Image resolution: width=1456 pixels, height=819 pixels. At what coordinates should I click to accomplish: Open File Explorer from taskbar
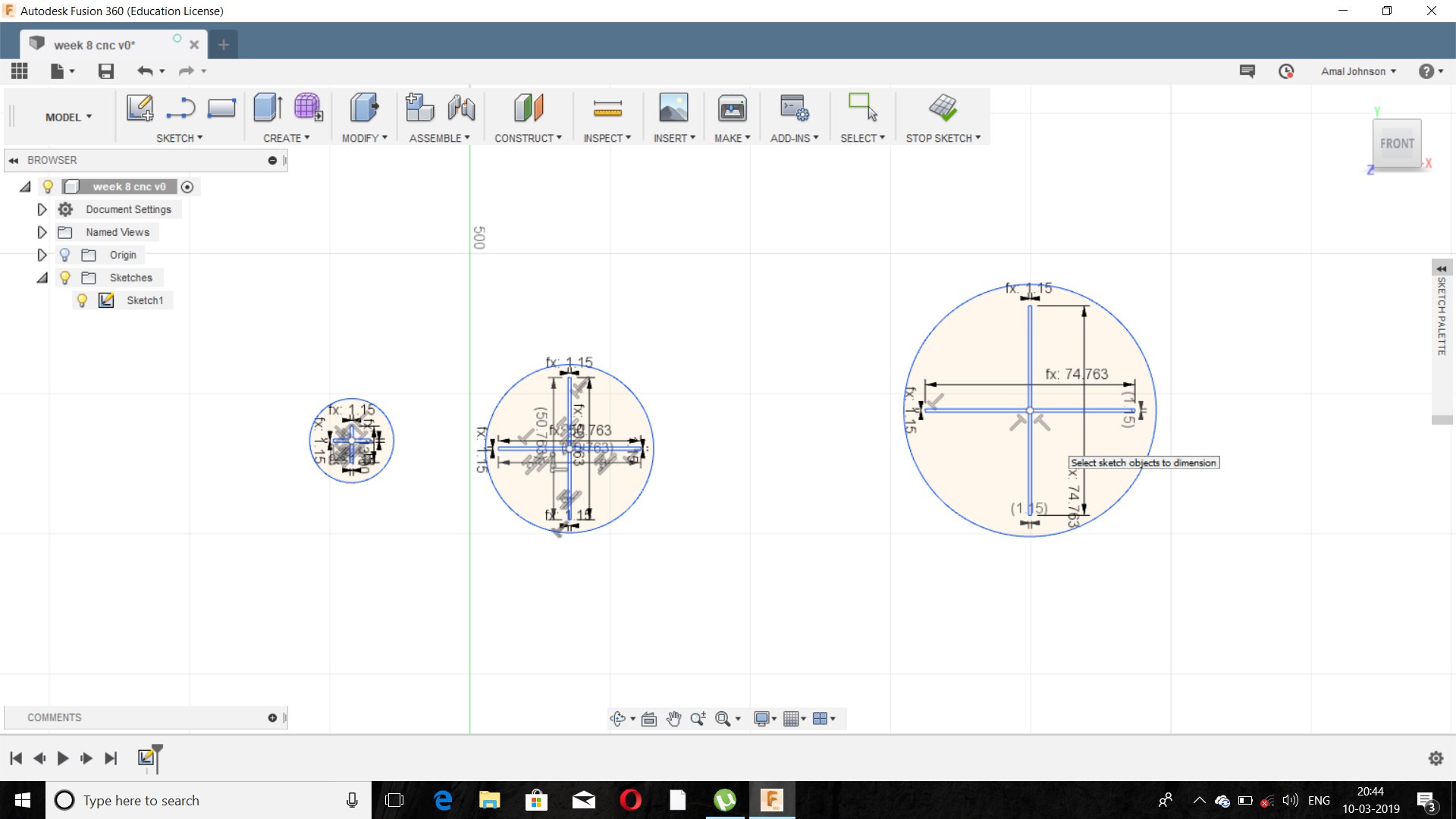pyautogui.click(x=489, y=800)
